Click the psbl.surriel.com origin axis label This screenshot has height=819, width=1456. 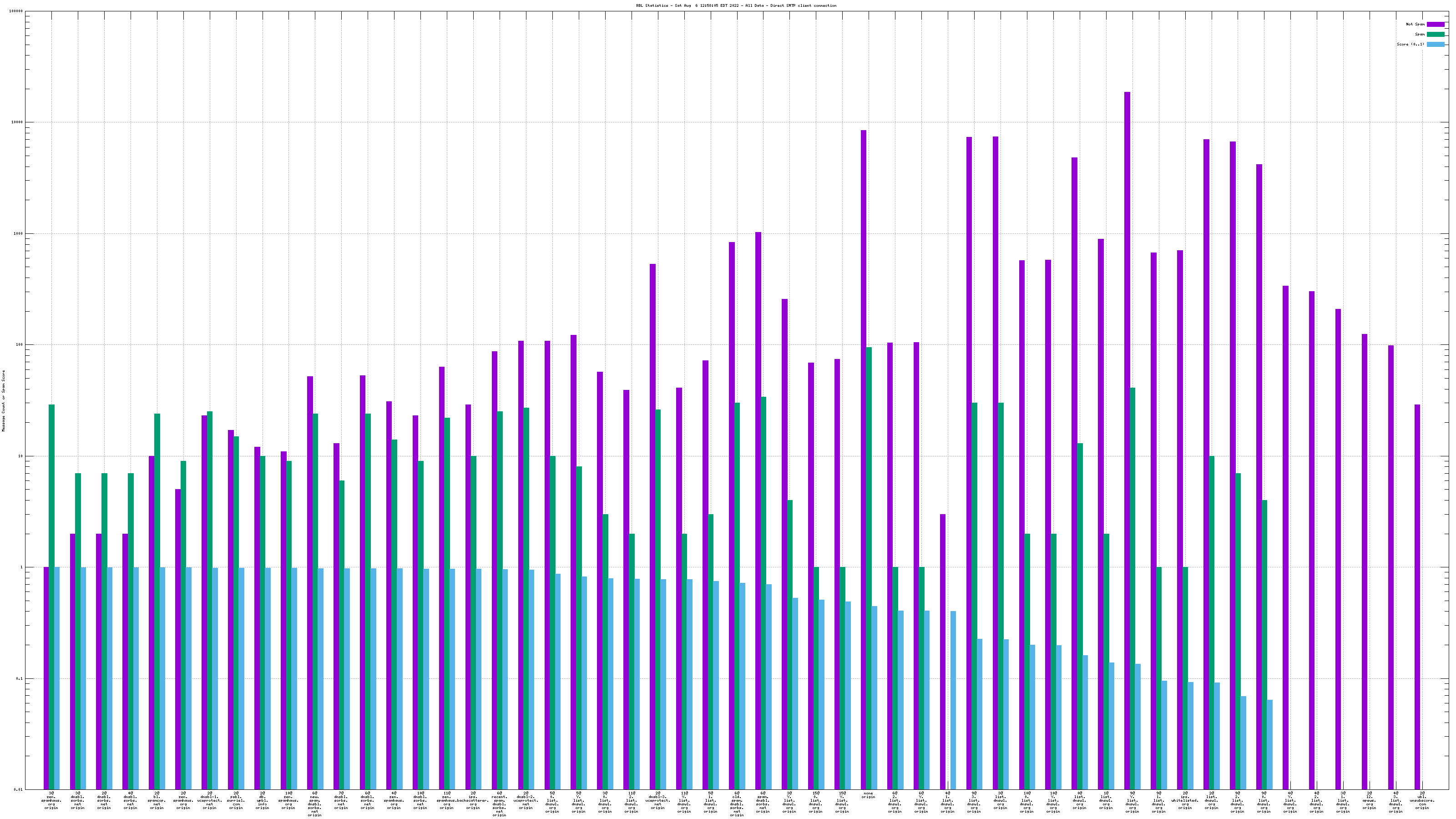pos(236,800)
